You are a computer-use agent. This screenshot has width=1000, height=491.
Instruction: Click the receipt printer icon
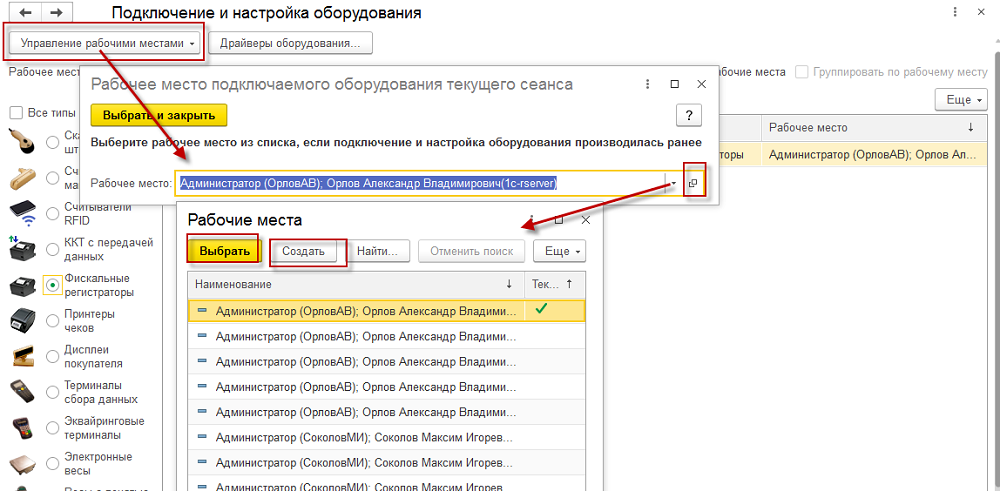click(x=22, y=321)
